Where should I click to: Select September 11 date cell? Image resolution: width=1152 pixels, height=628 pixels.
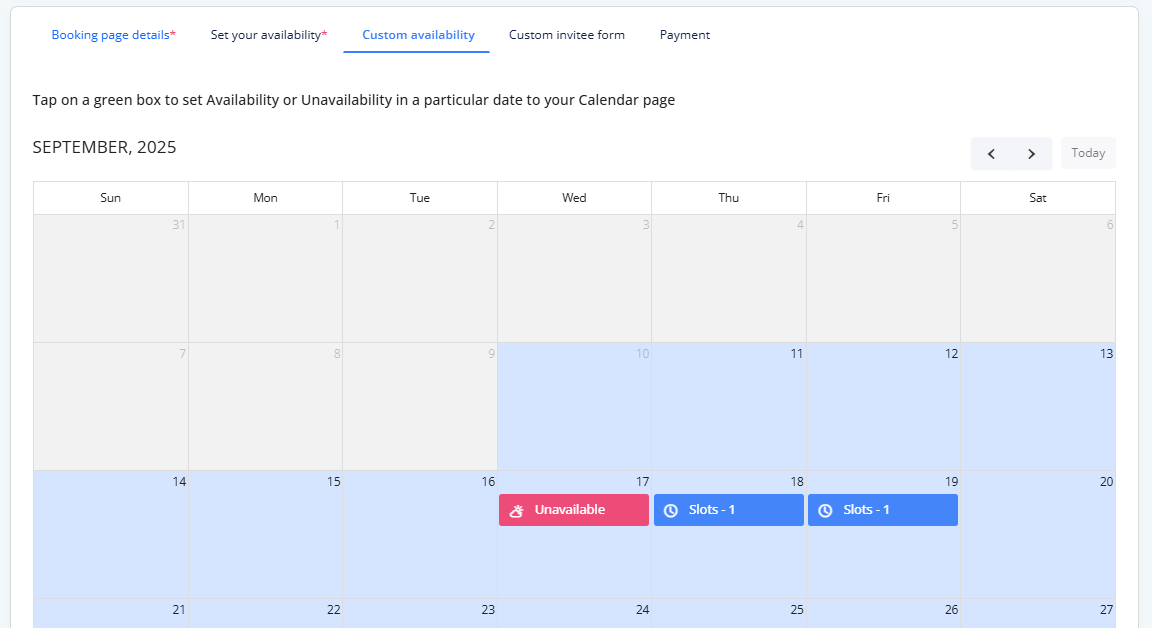point(728,410)
